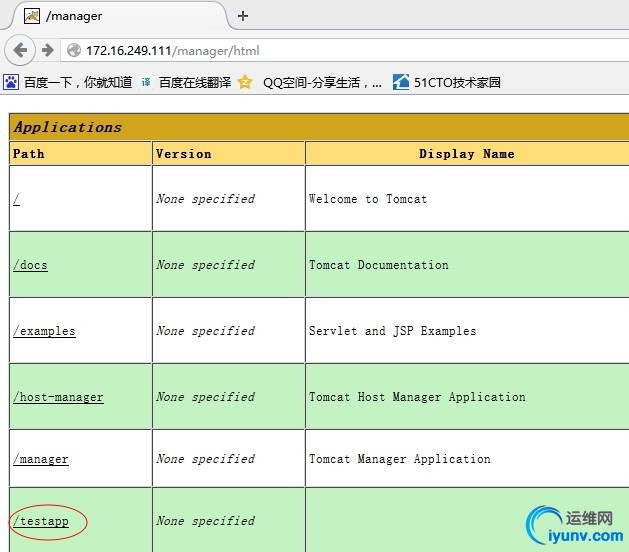Open the /examples application link
Viewport: 629px width, 552px height.
(44, 331)
